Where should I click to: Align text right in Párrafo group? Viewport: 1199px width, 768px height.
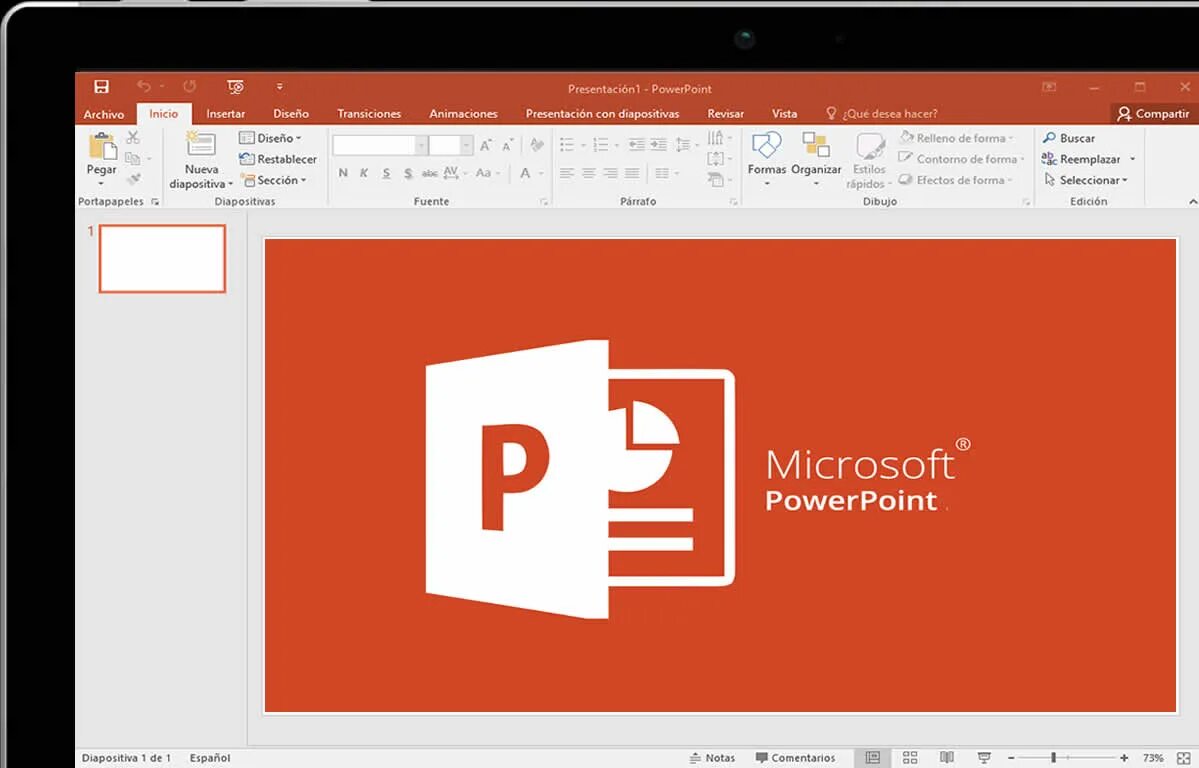[610, 174]
